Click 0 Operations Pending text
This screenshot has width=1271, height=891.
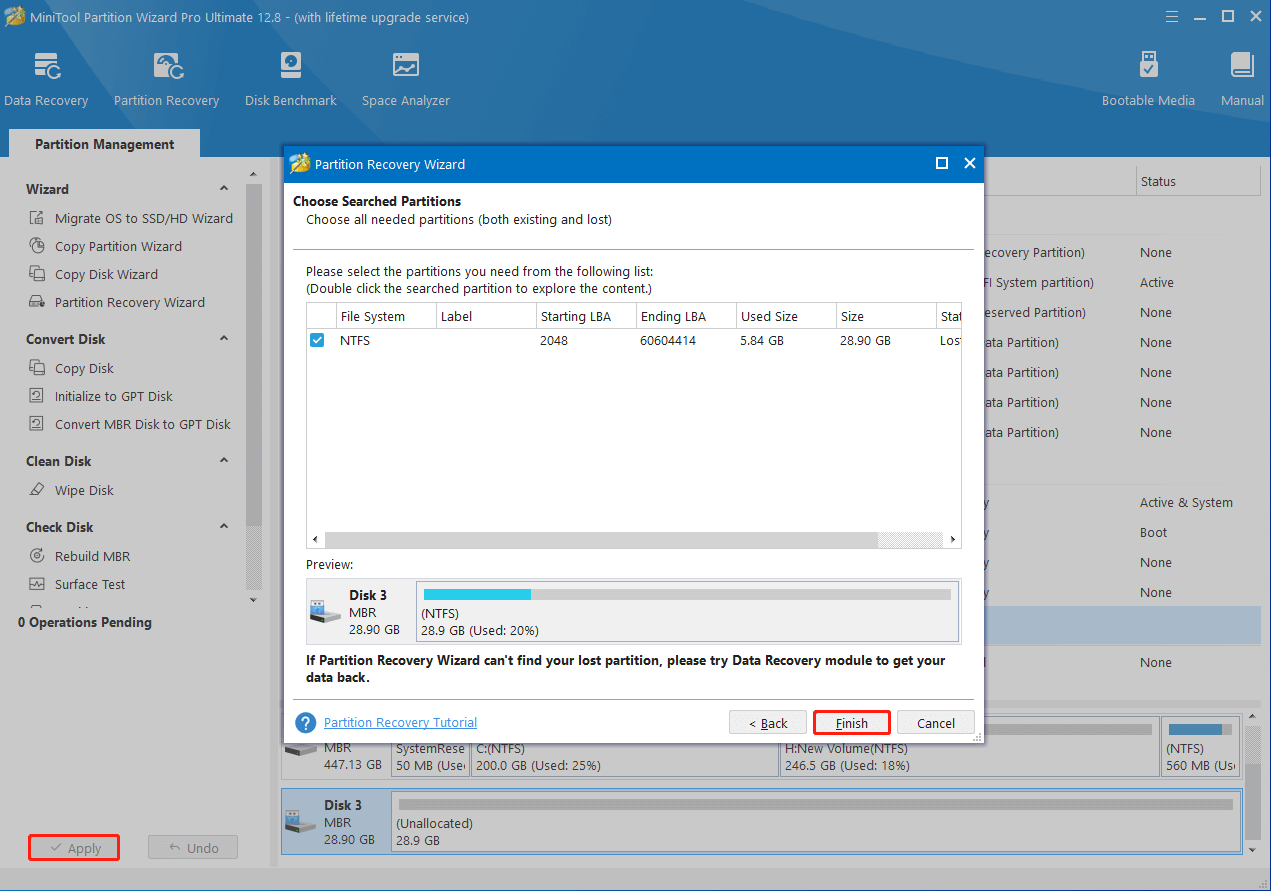(85, 622)
